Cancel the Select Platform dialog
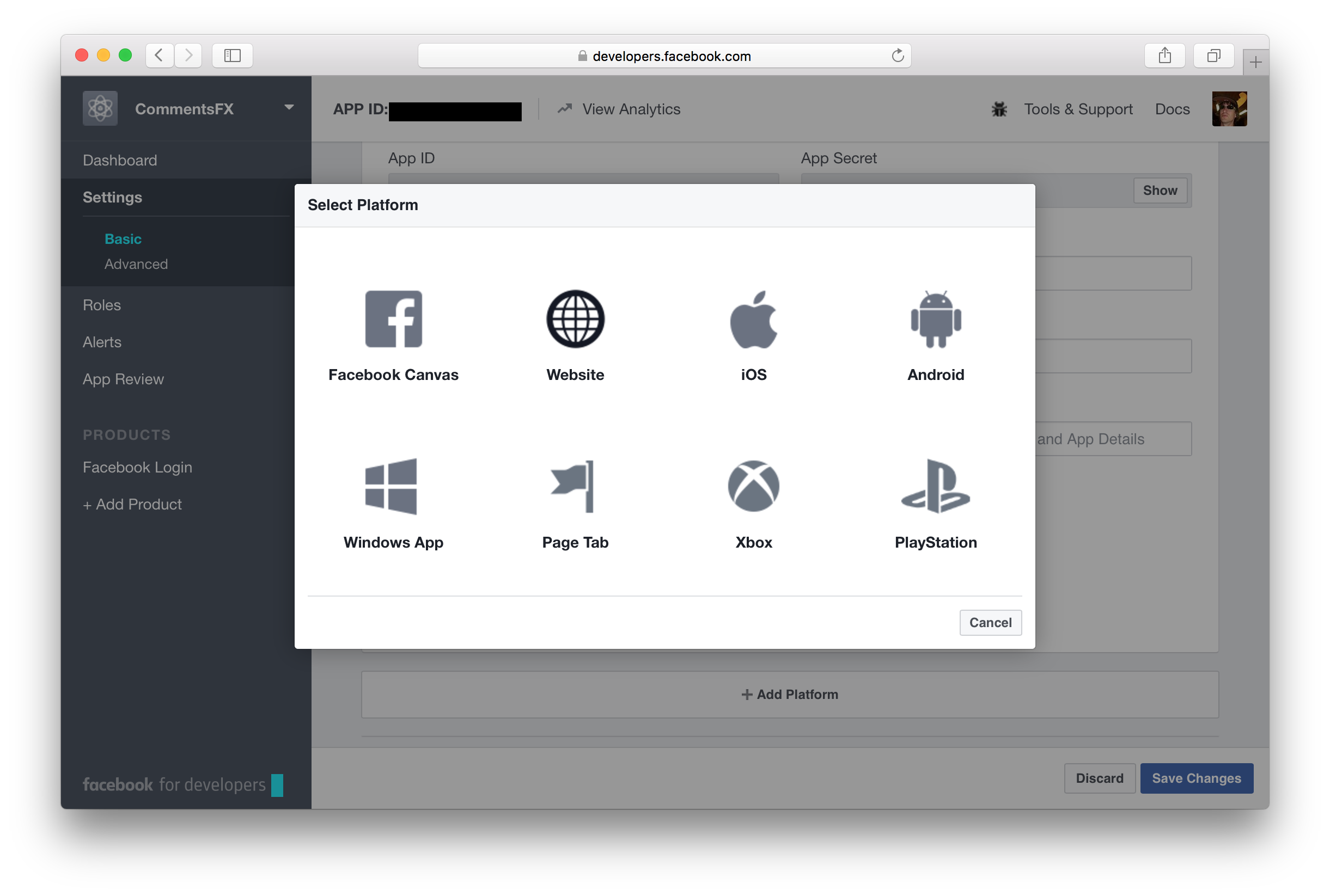Viewport: 1330px width, 896px height. (990, 622)
